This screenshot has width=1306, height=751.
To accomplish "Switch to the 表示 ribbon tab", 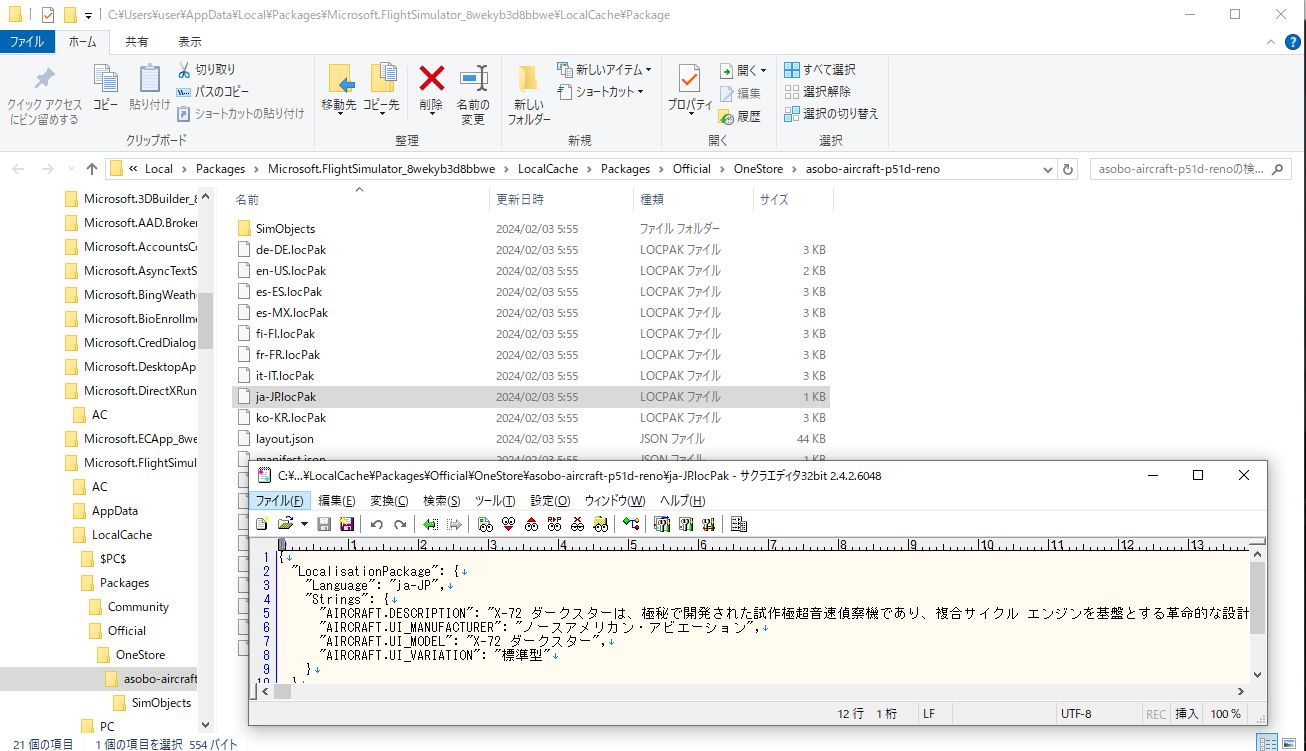I will [x=189, y=42].
